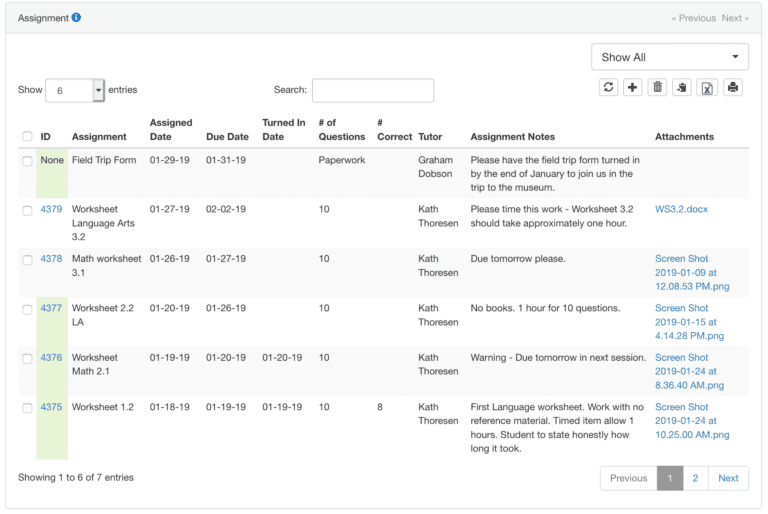Open the Show All filter dropdown
Screen dimensions: 768x514
[670, 57]
